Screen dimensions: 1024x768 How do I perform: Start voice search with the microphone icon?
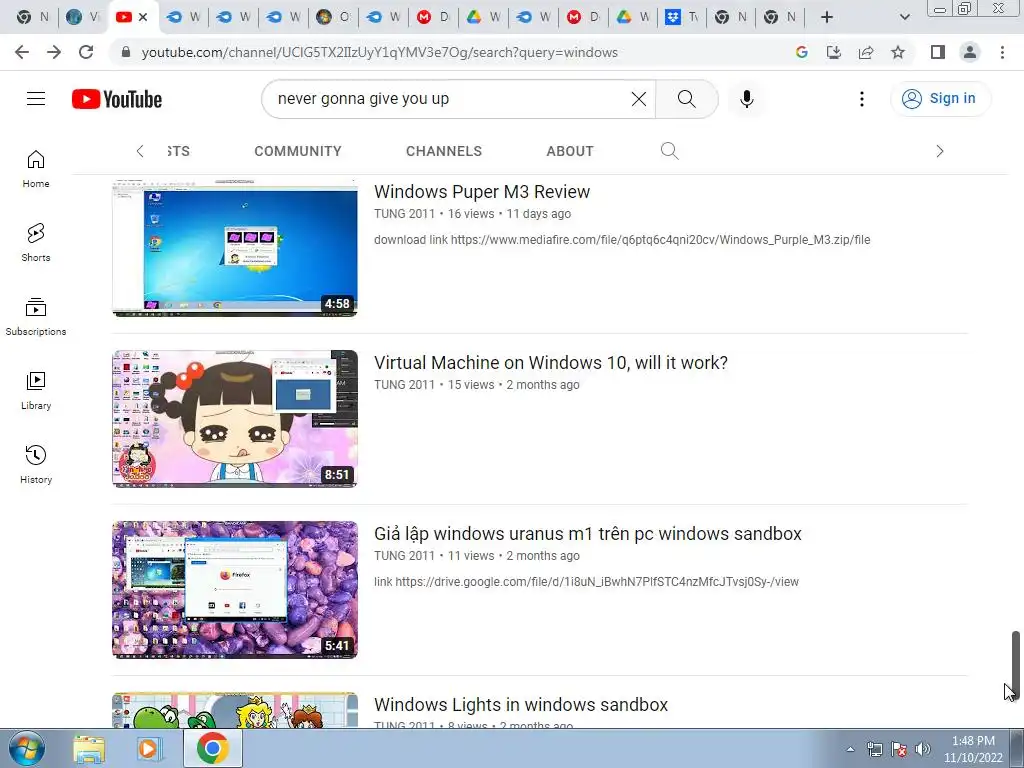coord(746,99)
